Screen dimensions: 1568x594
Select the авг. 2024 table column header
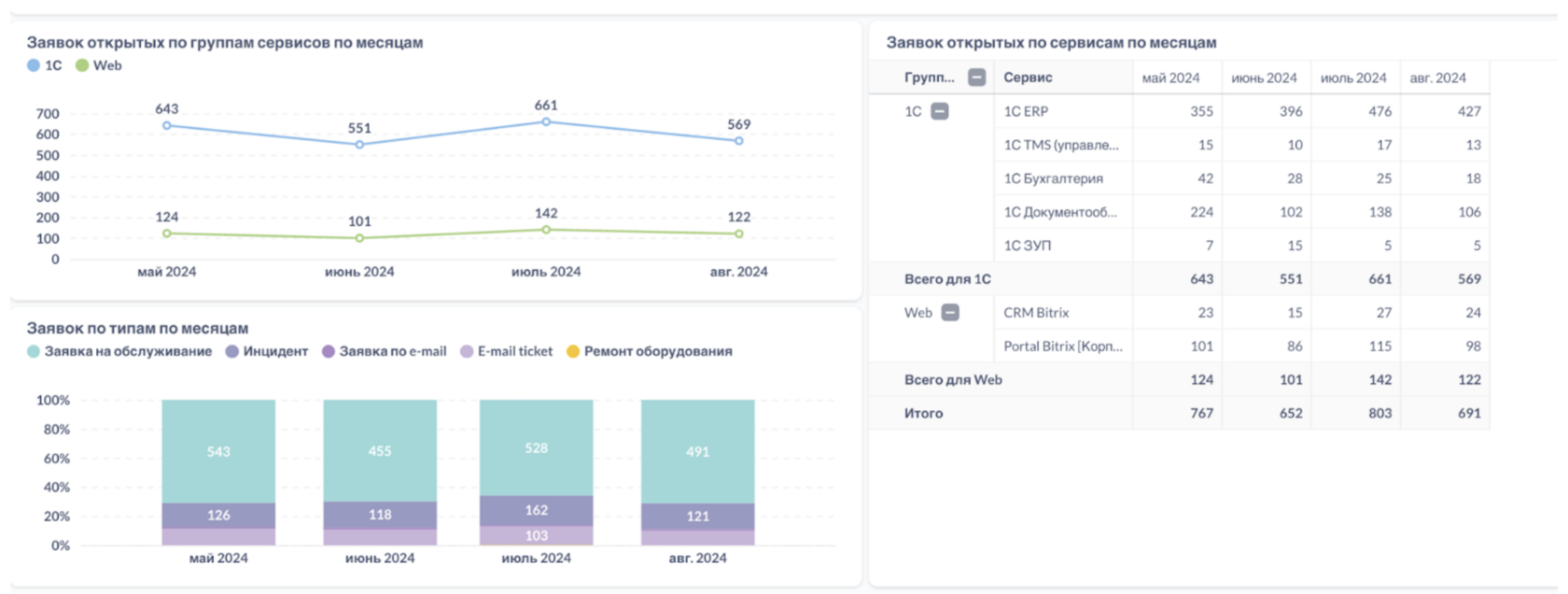(1437, 78)
